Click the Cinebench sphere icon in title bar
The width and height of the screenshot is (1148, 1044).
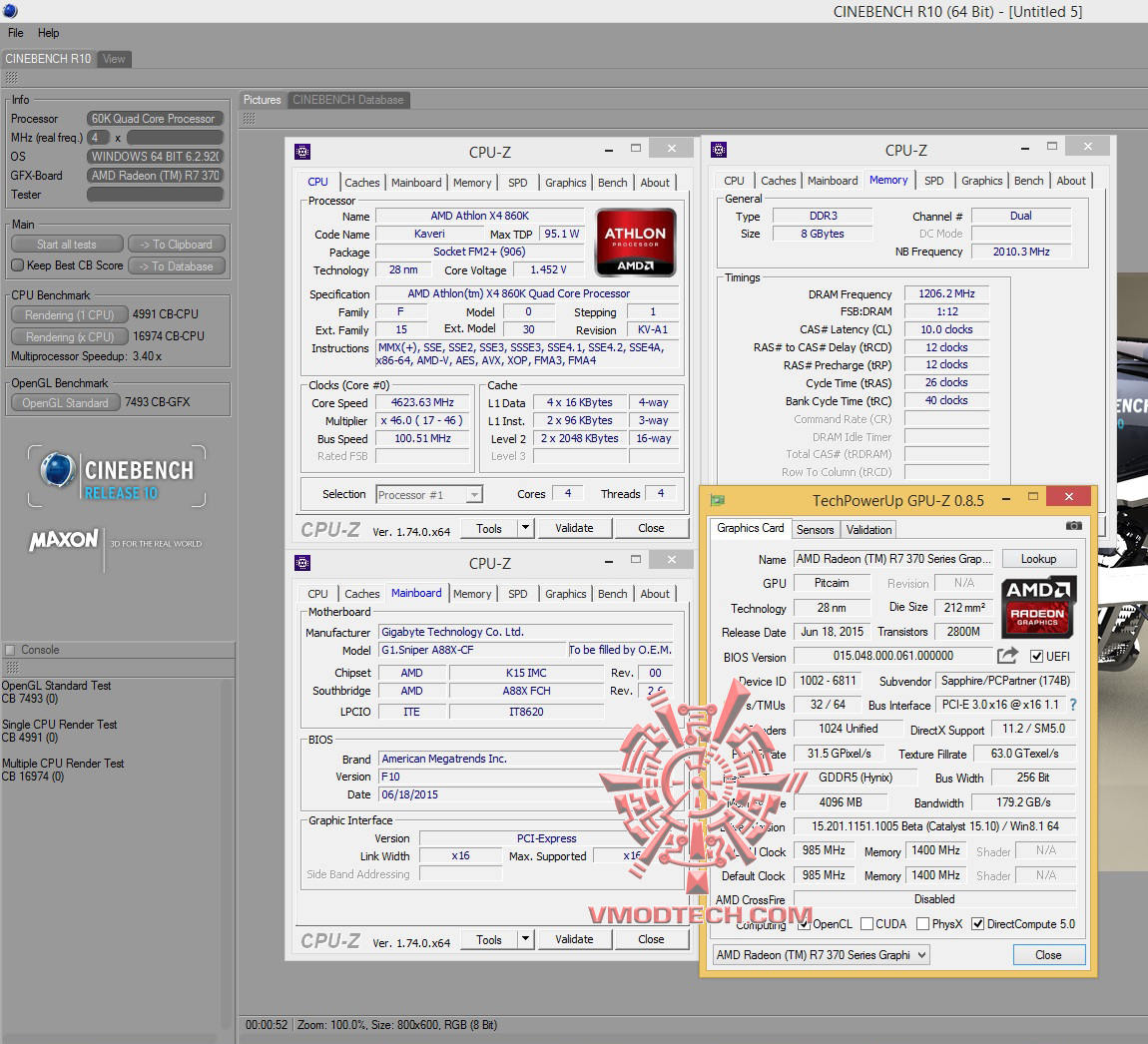coord(10,11)
